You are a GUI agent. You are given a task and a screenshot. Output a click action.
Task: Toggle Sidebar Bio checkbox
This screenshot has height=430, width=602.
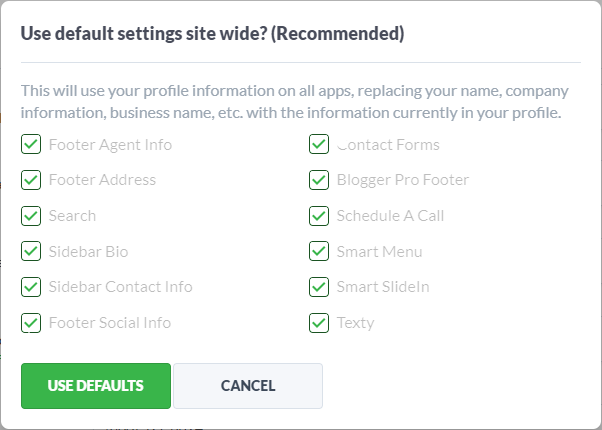(31, 251)
